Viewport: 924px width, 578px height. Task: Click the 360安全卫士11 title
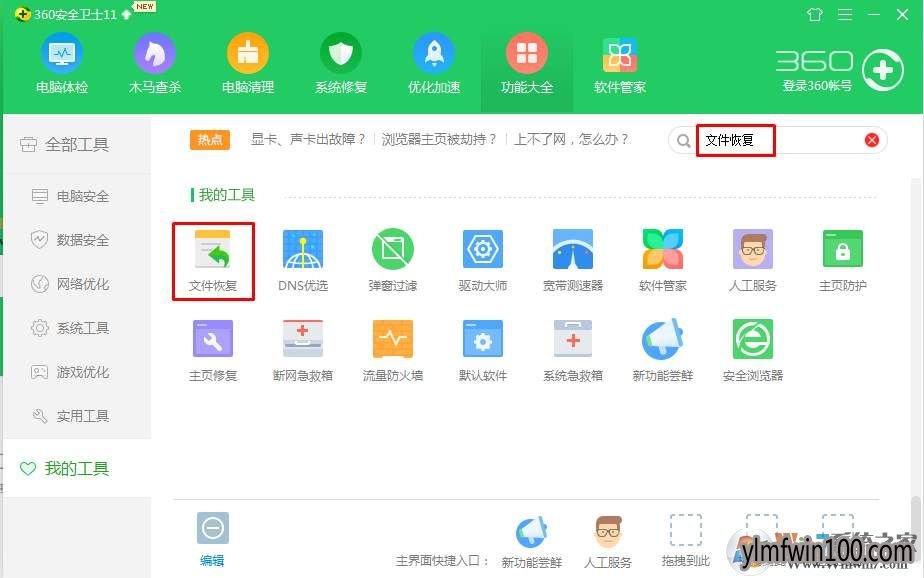pos(75,14)
